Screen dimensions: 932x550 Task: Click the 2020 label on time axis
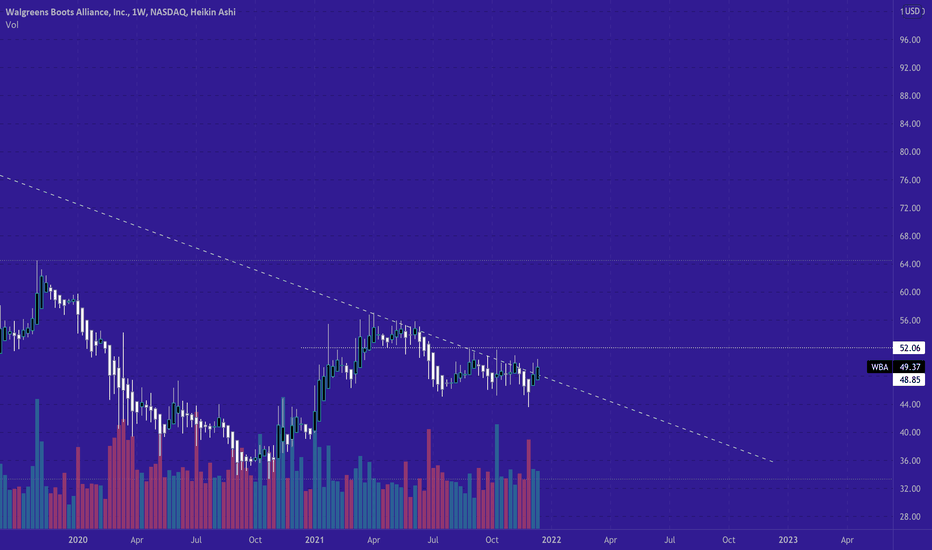(x=78, y=540)
